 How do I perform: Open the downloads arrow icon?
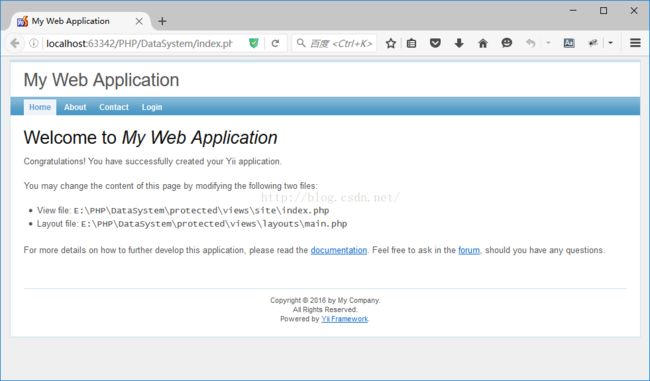point(459,43)
